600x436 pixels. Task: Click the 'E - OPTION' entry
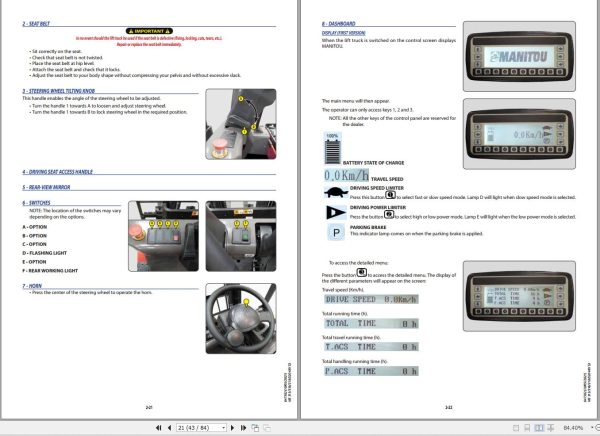click(x=34, y=262)
